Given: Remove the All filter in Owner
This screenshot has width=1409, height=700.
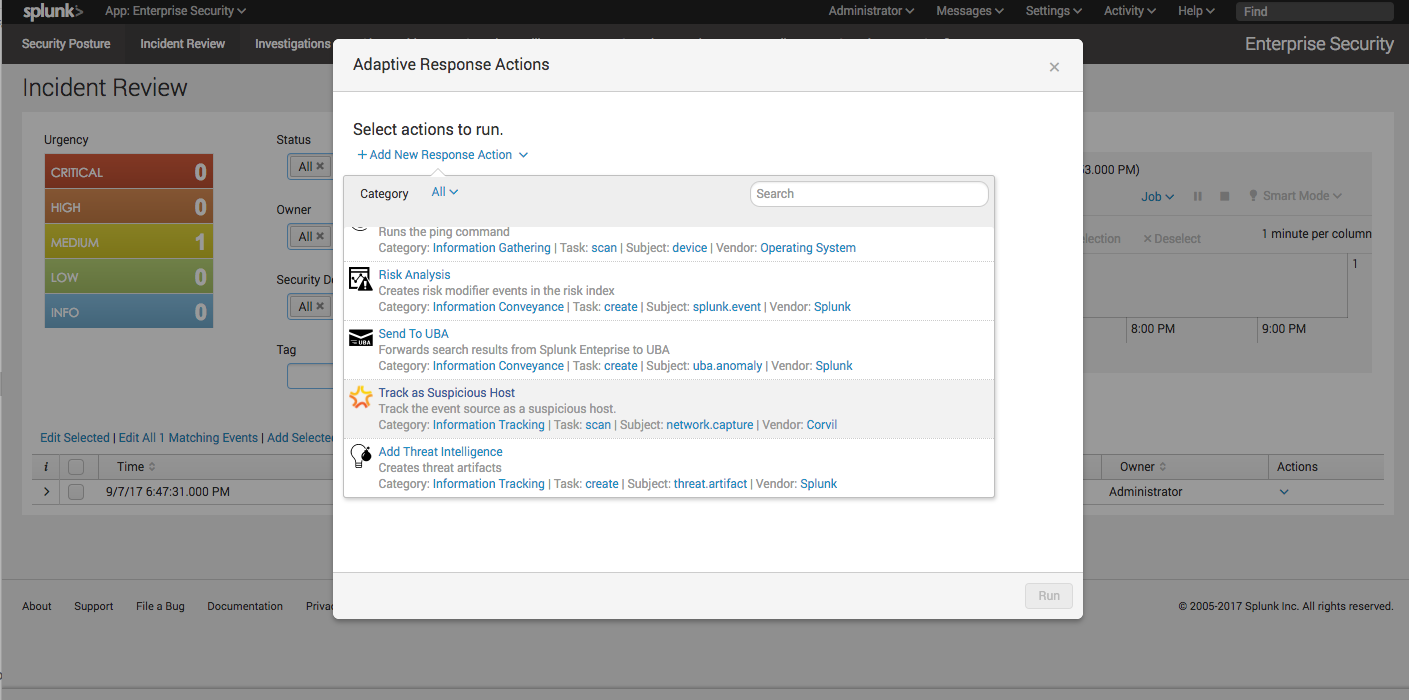Looking at the screenshot, I should click(320, 237).
